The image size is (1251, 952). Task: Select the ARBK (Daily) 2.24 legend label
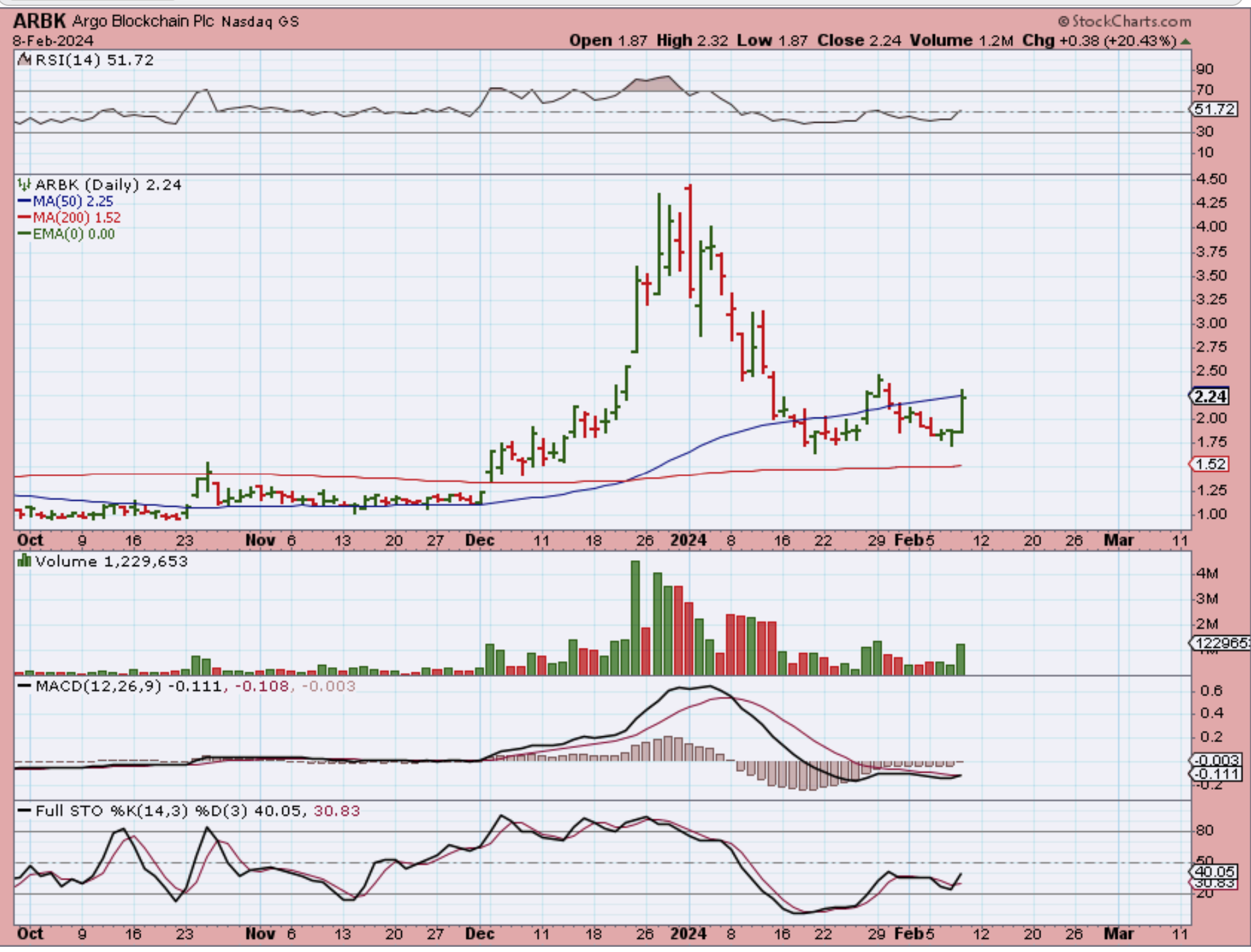pyautogui.click(x=108, y=185)
